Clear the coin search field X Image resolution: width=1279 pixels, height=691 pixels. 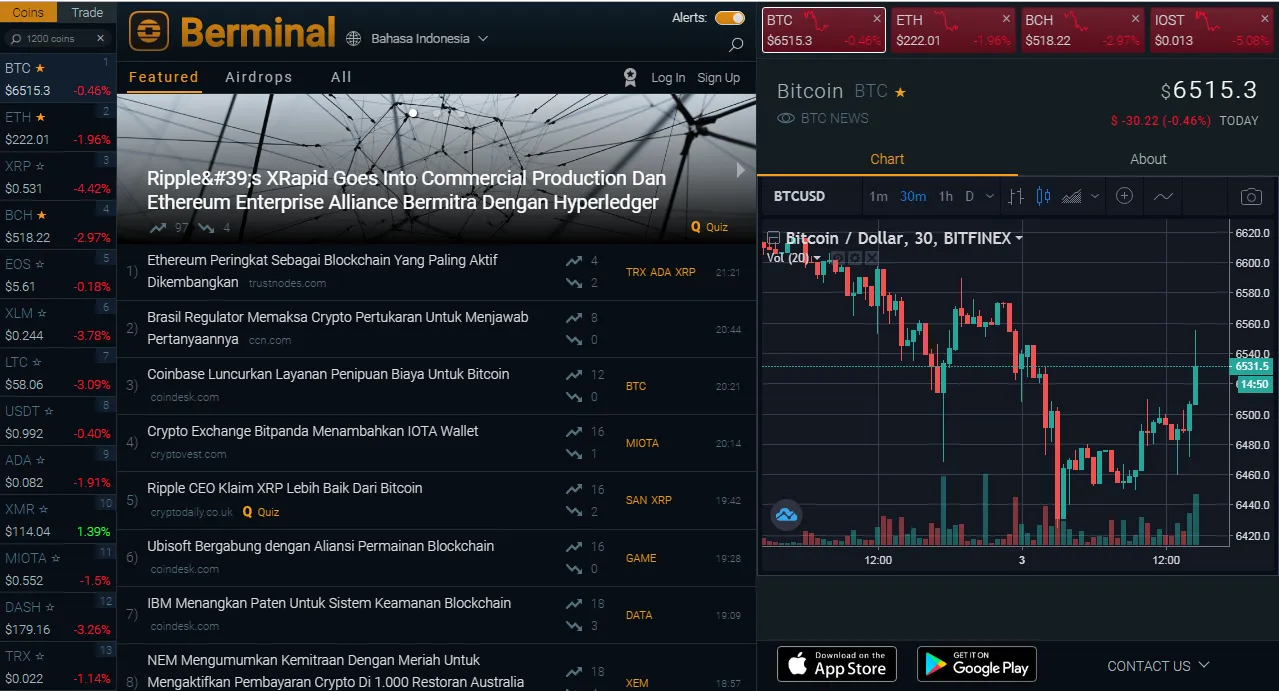[x=100, y=38]
